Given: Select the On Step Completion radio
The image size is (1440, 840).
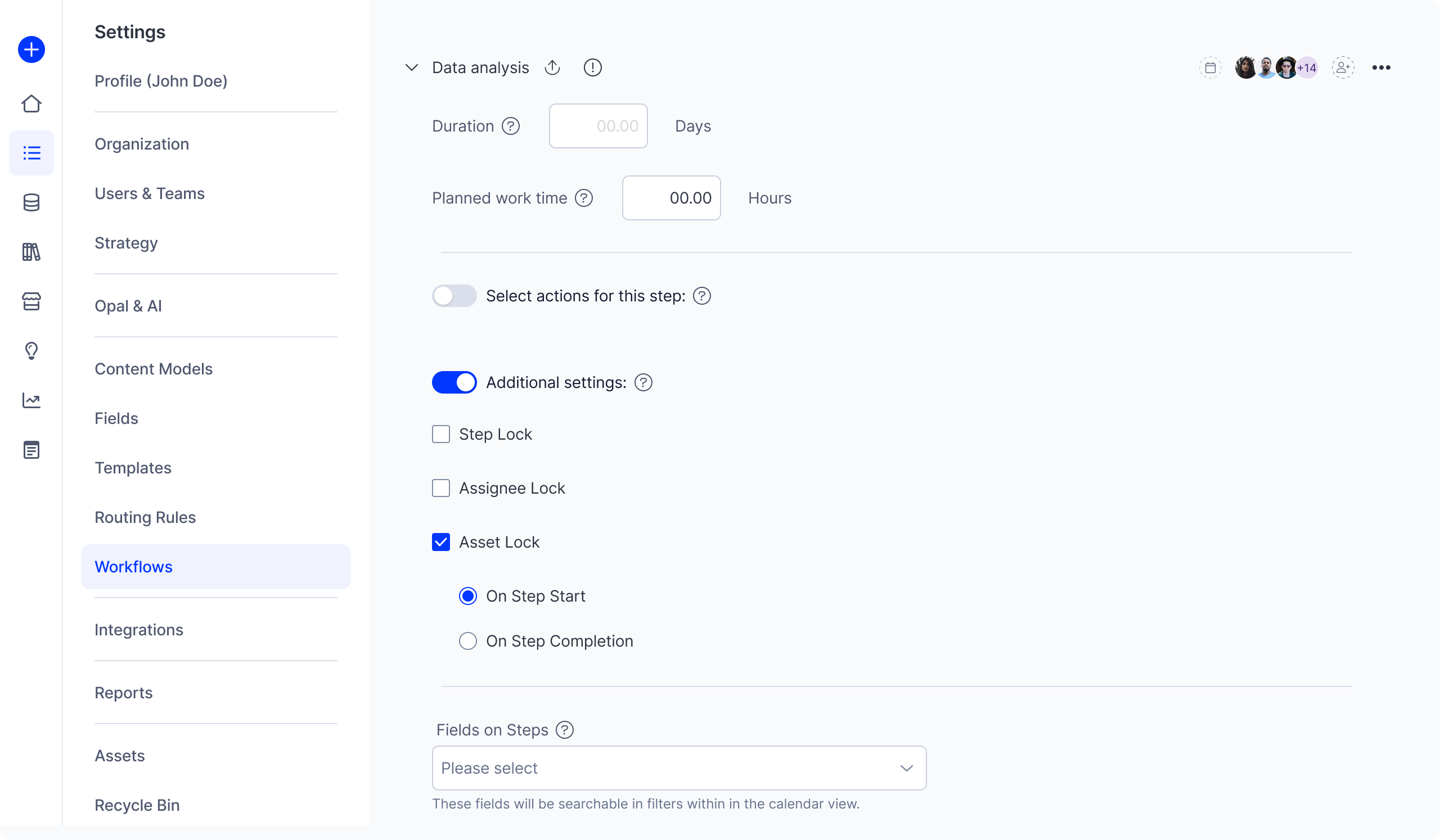Looking at the screenshot, I should tap(467, 641).
